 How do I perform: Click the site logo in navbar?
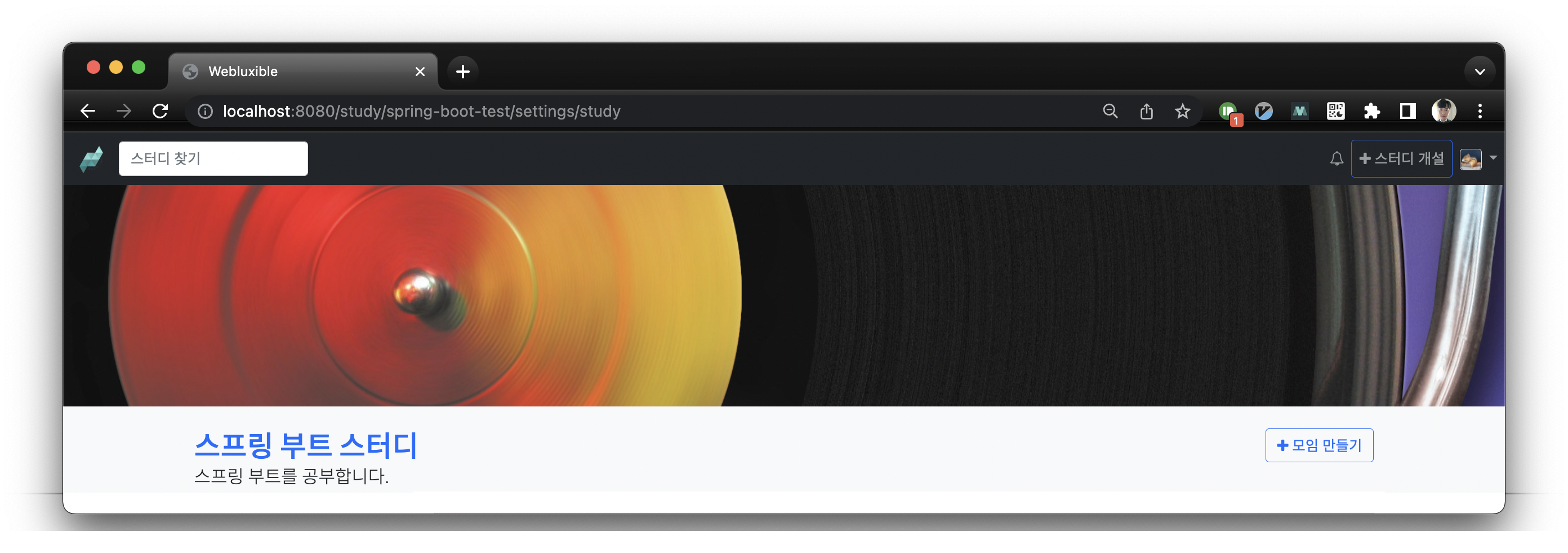[91, 159]
